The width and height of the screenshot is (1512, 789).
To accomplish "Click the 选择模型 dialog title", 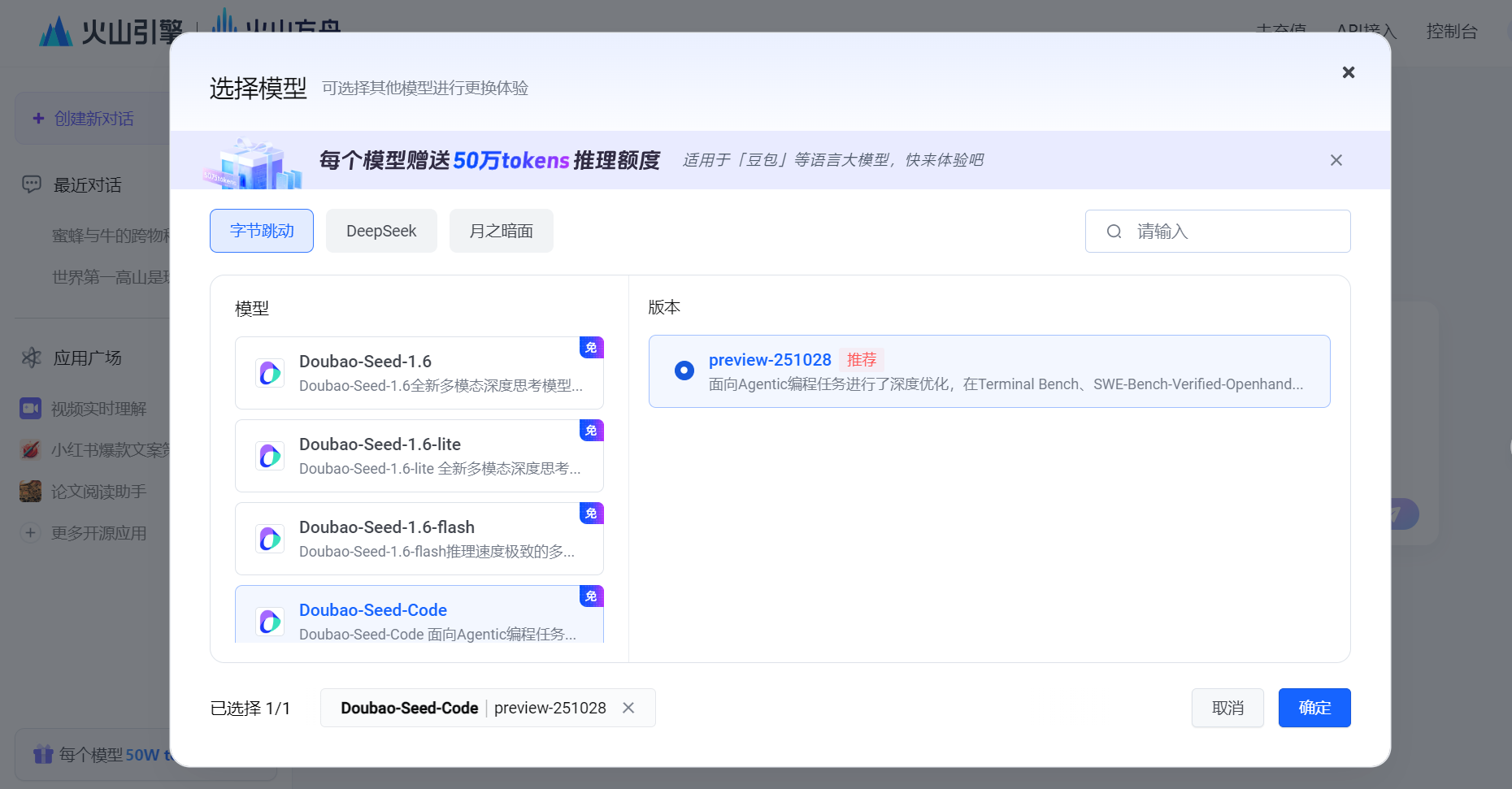I will tap(259, 88).
